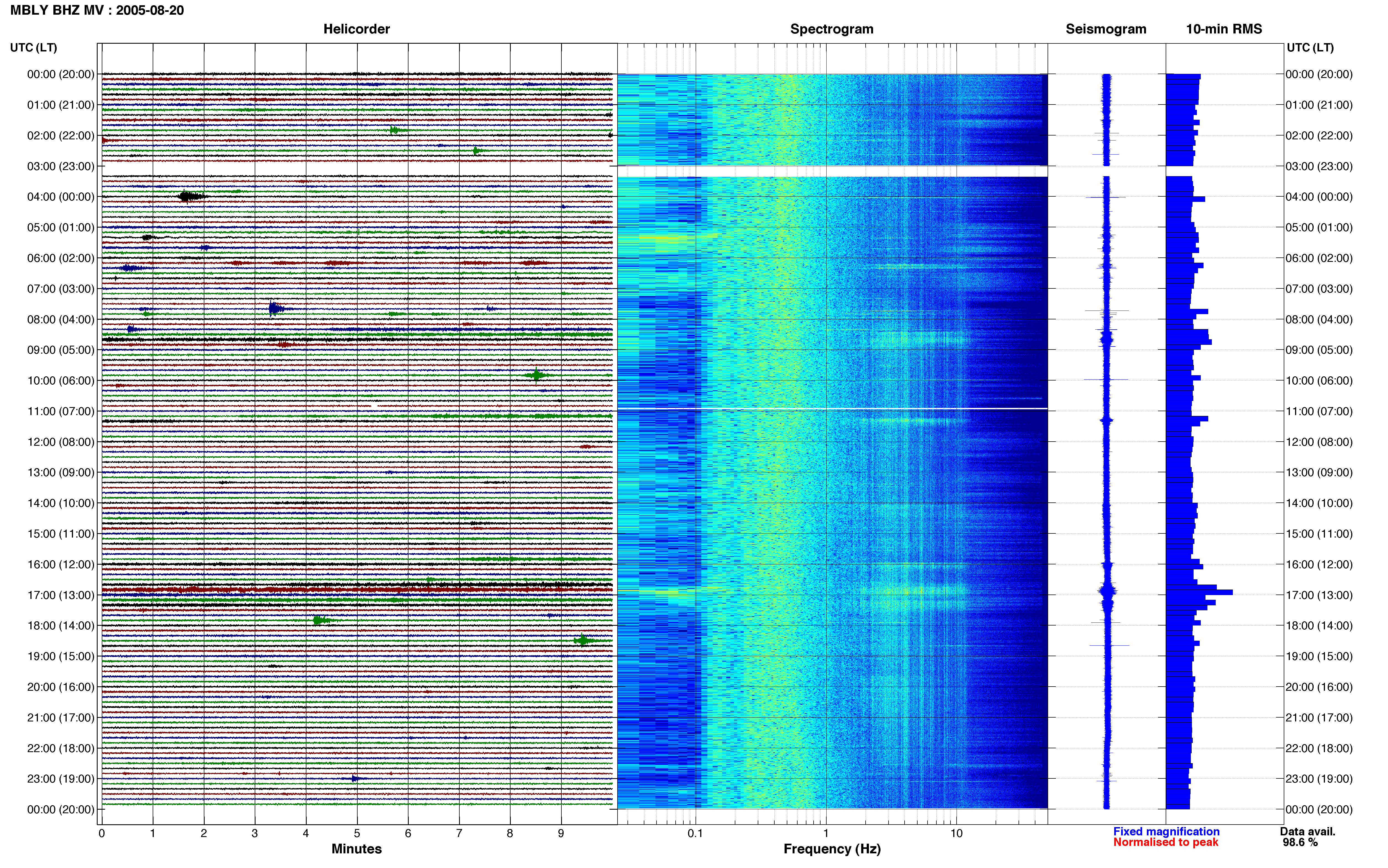Click '14:00 (10:00)' on the helicorder time axis
Viewport: 1388px width, 868px height.
tap(61, 504)
